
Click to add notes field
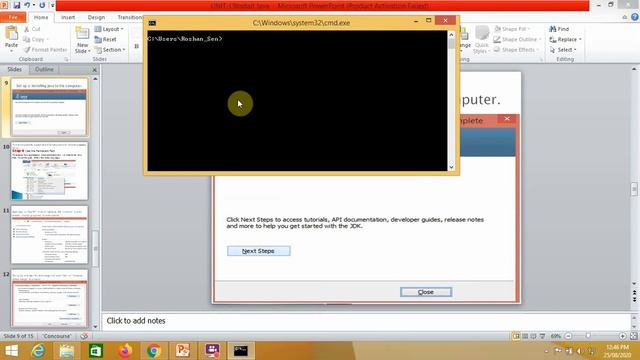click(x=365, y=321)
